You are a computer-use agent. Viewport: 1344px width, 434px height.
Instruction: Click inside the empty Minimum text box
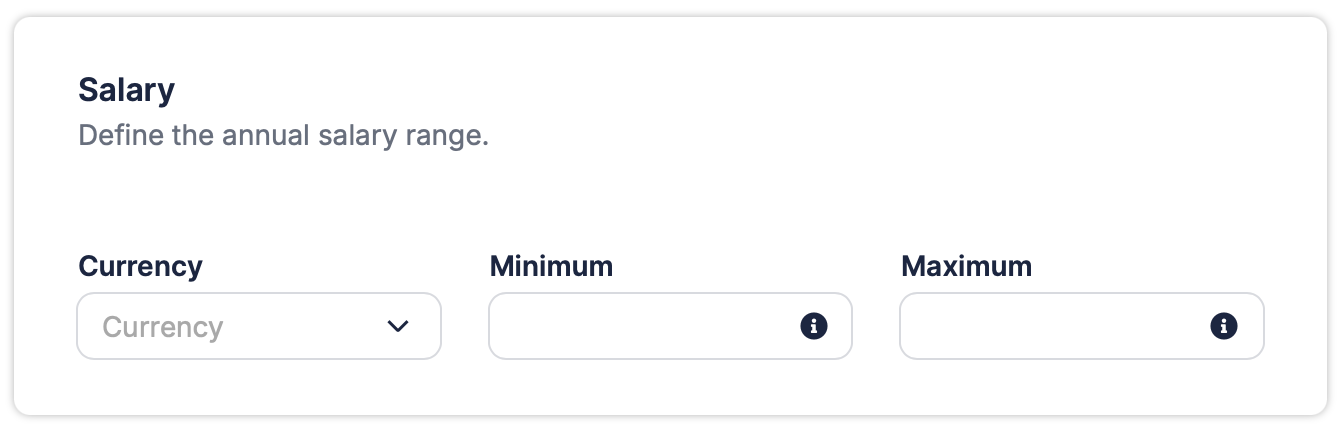tap(640, 326)
